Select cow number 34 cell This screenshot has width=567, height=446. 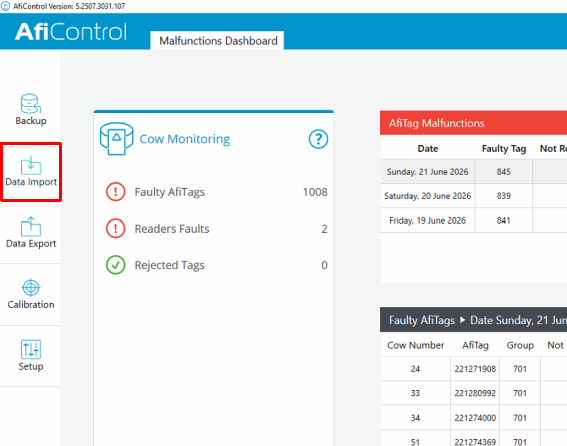click(415, 418)
